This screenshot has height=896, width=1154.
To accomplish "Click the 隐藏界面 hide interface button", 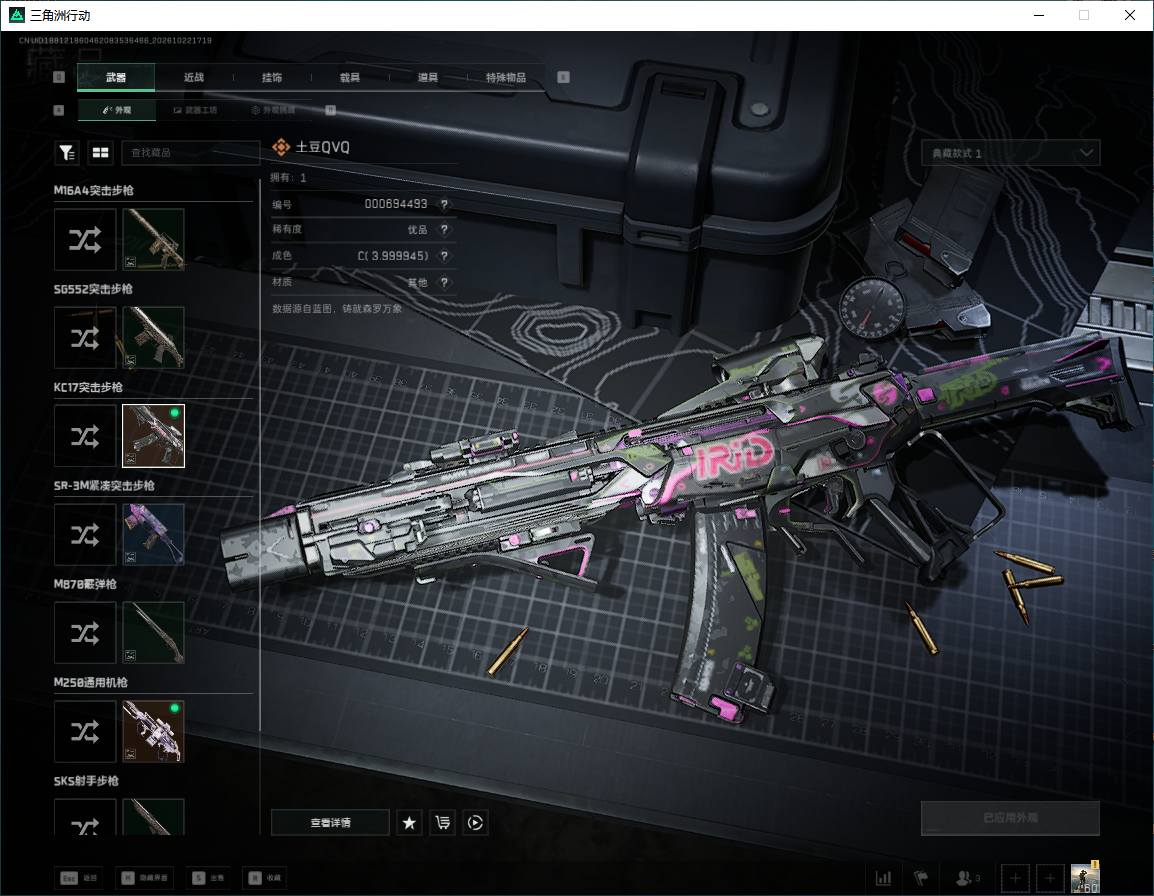I will click(146, 878).
